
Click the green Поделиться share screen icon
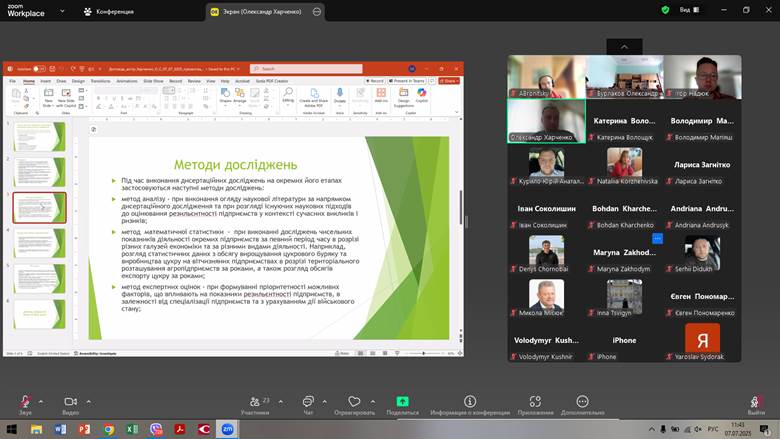tap(402, 401)
